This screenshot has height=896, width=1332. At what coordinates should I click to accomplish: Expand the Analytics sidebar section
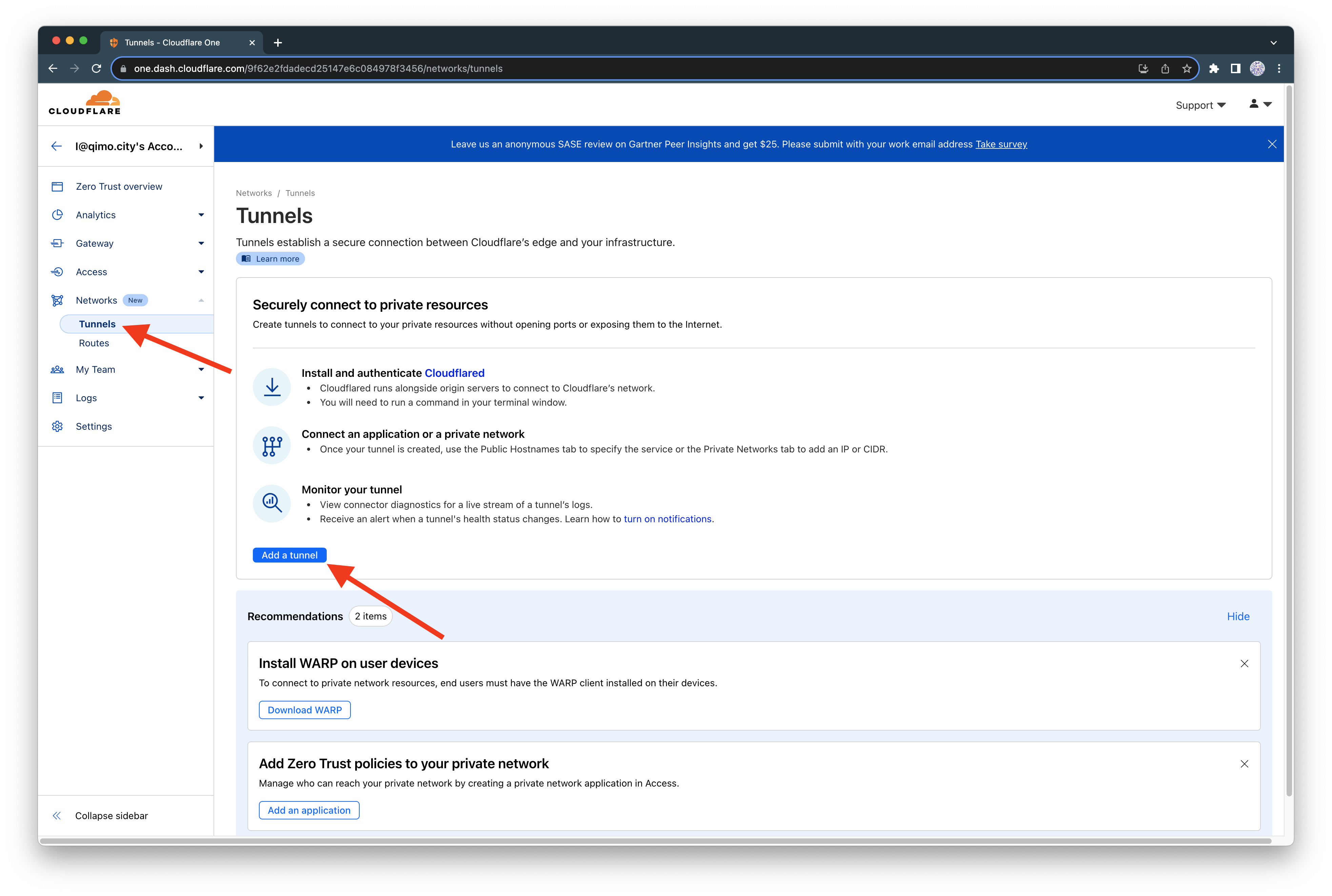(201, 215)
